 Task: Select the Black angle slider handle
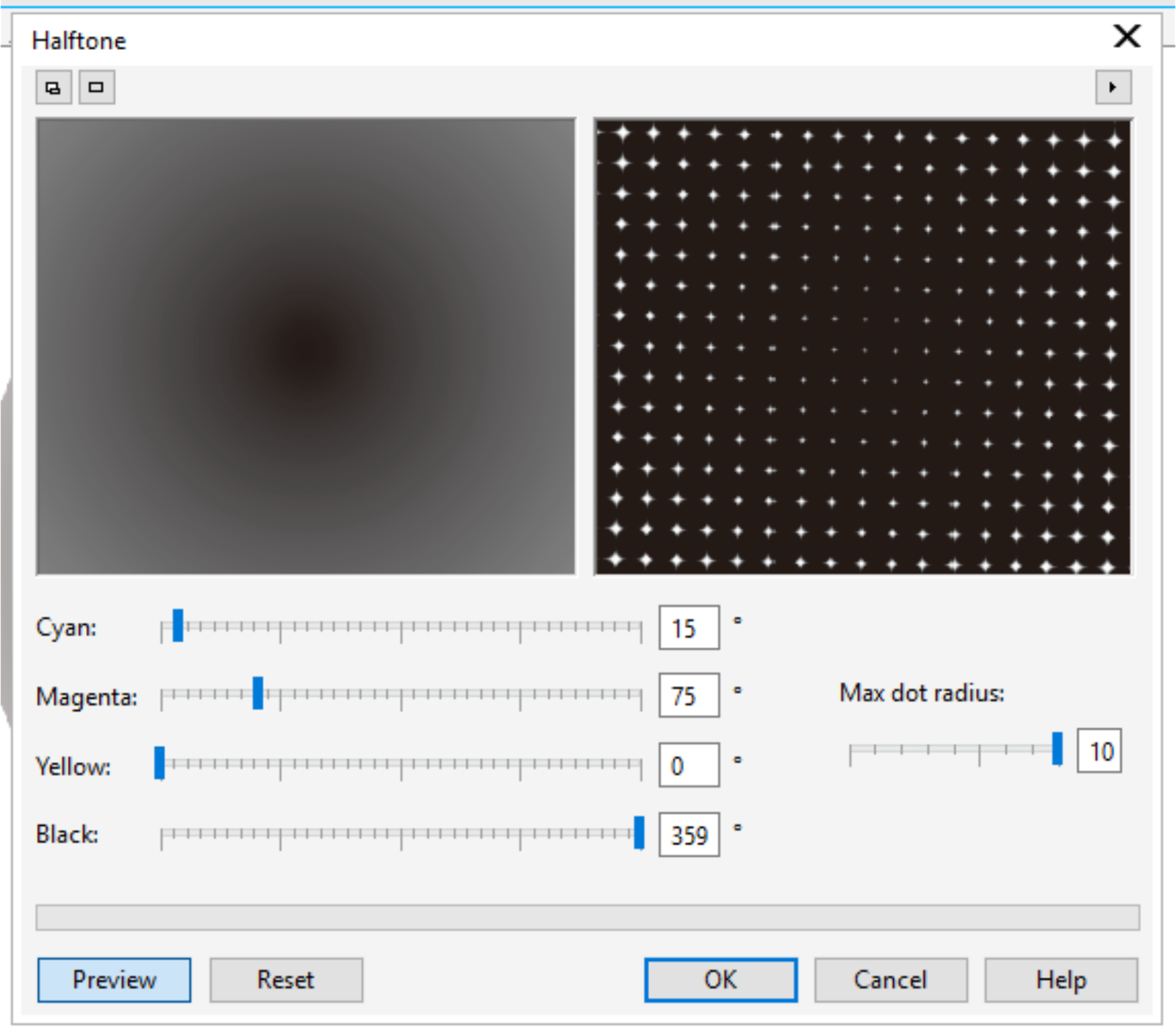click(x=638, y=835)
